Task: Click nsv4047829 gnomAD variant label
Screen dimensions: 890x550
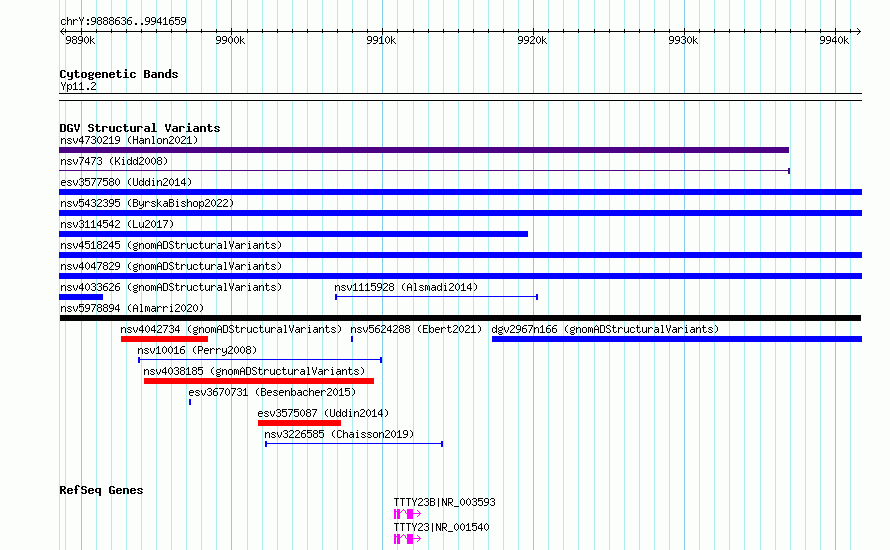Action: tap(171, 266)
